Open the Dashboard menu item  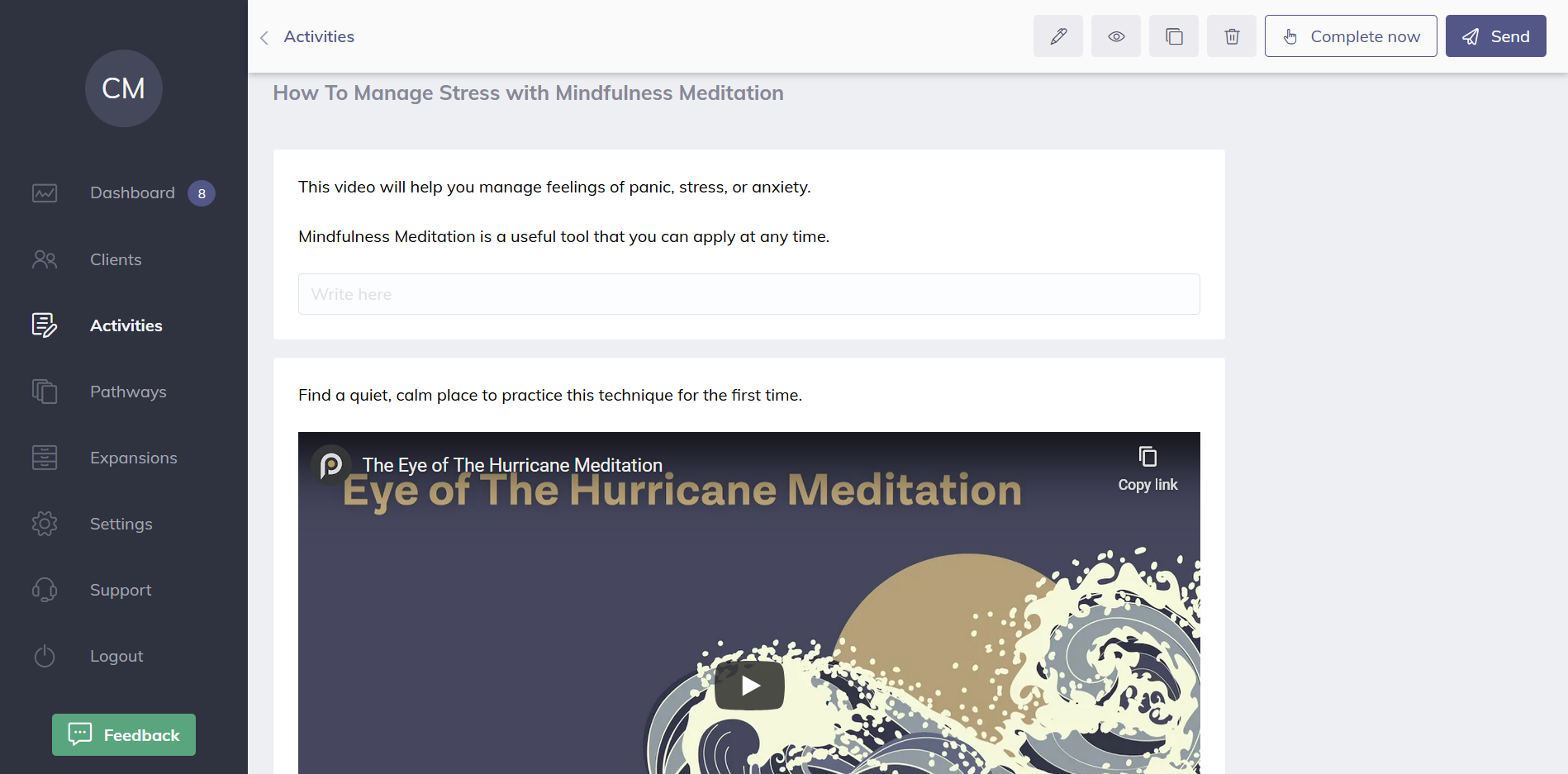pos(132,193)
